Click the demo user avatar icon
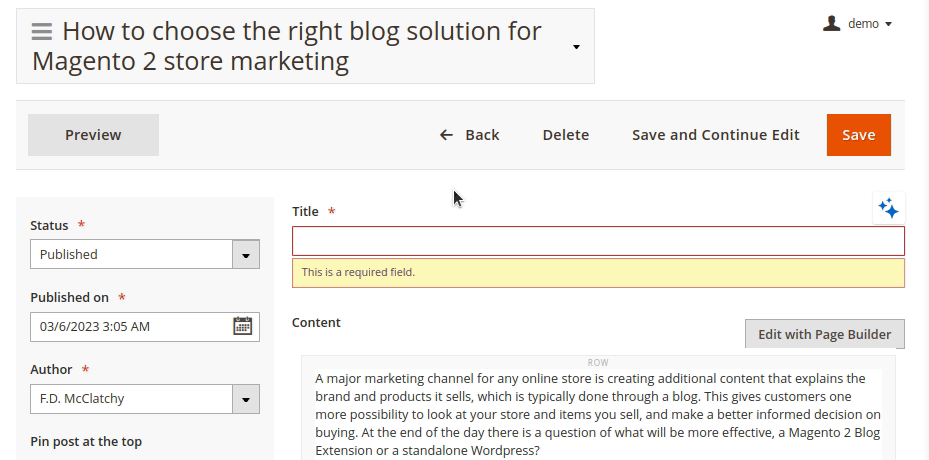Screen dimensions: 929x460 (831, 23)
